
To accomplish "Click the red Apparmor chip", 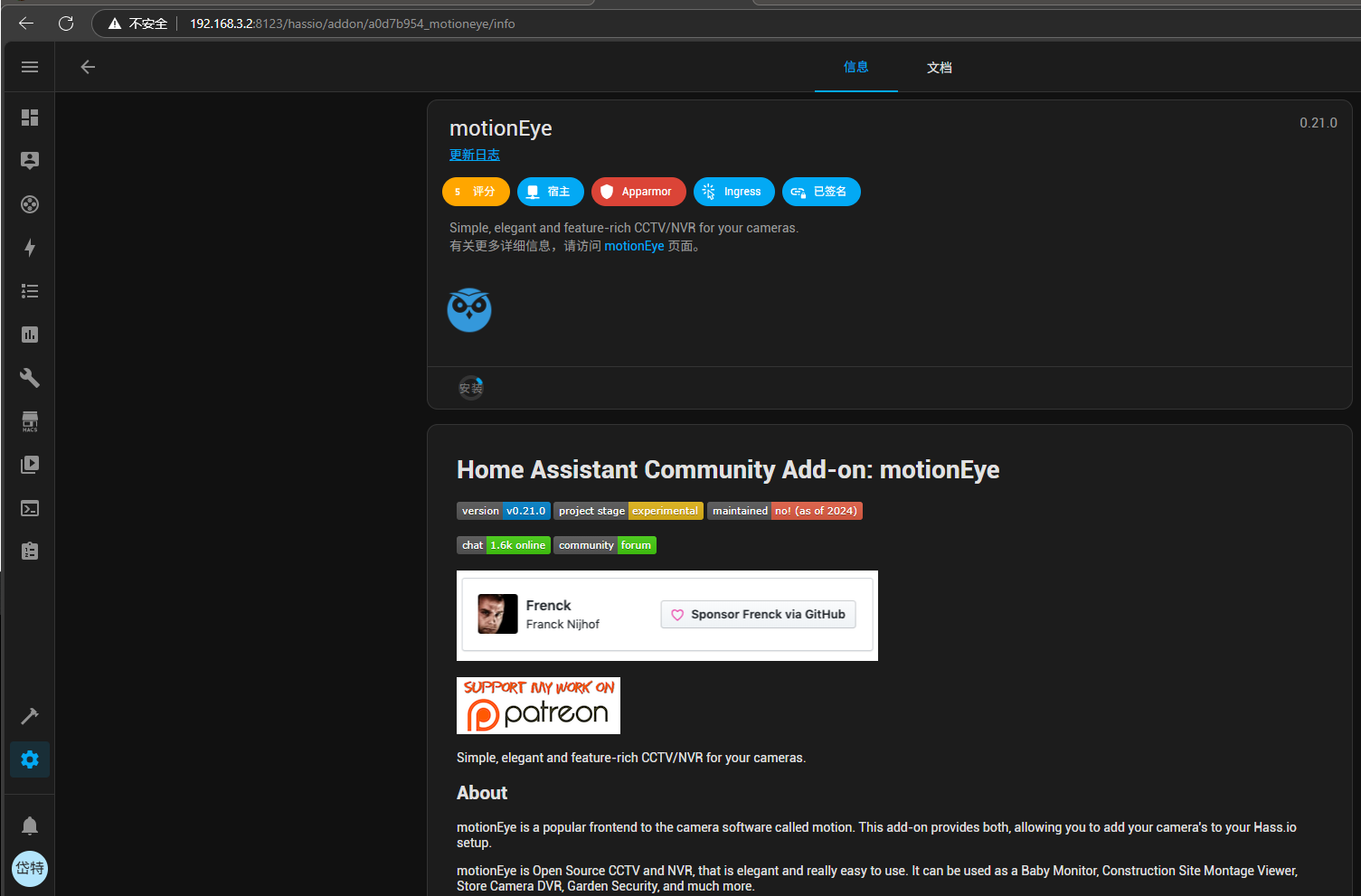I will pyautogui.click(x=638, y=192).
